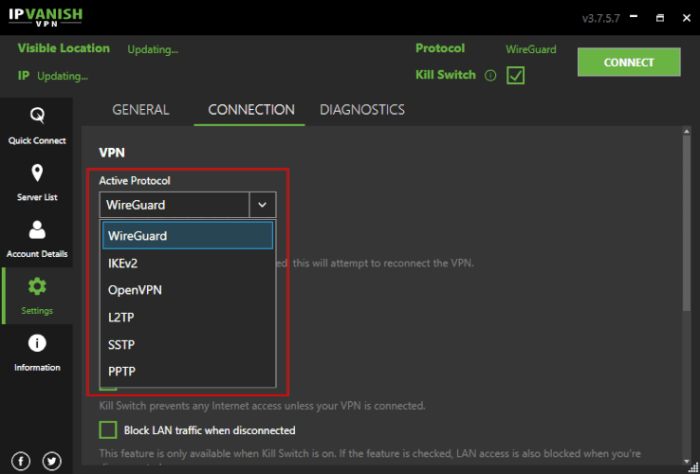
Task: Enable Block LAN traffic when disconnected
Action: pyautogui.click(x=108, y=430)
